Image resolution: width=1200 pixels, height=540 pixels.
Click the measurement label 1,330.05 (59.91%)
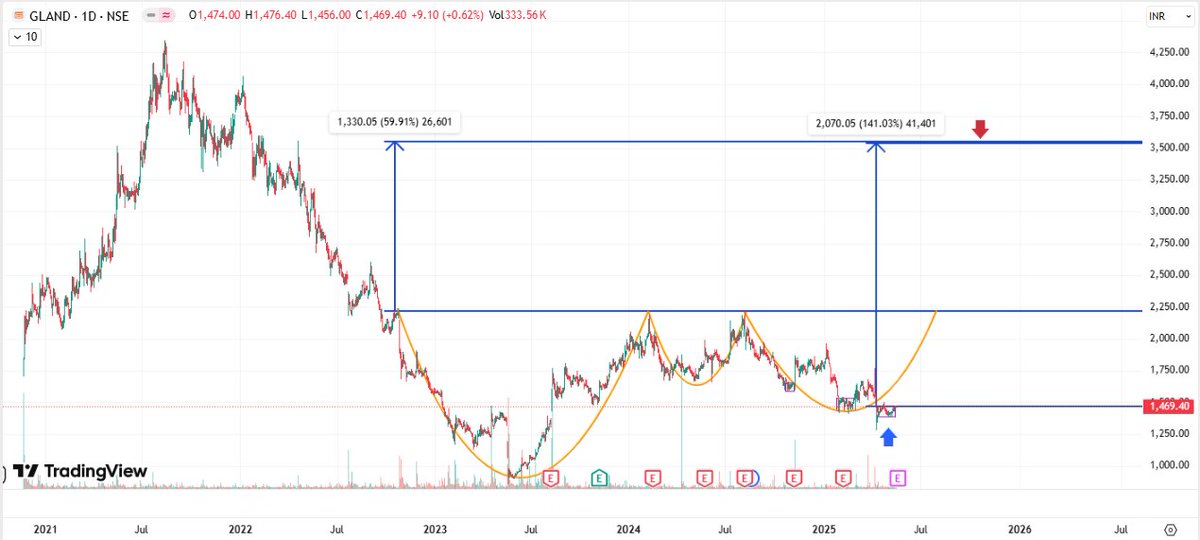[396, 124]
